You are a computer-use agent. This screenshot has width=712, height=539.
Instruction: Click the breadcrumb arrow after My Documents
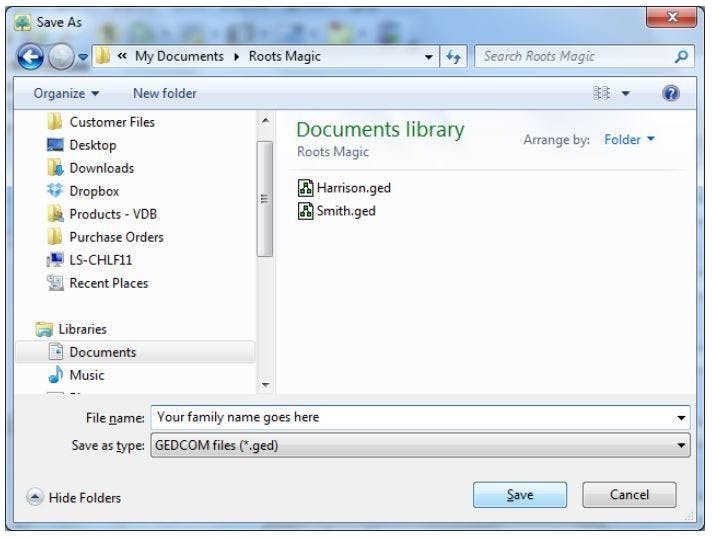pos(237,57)
